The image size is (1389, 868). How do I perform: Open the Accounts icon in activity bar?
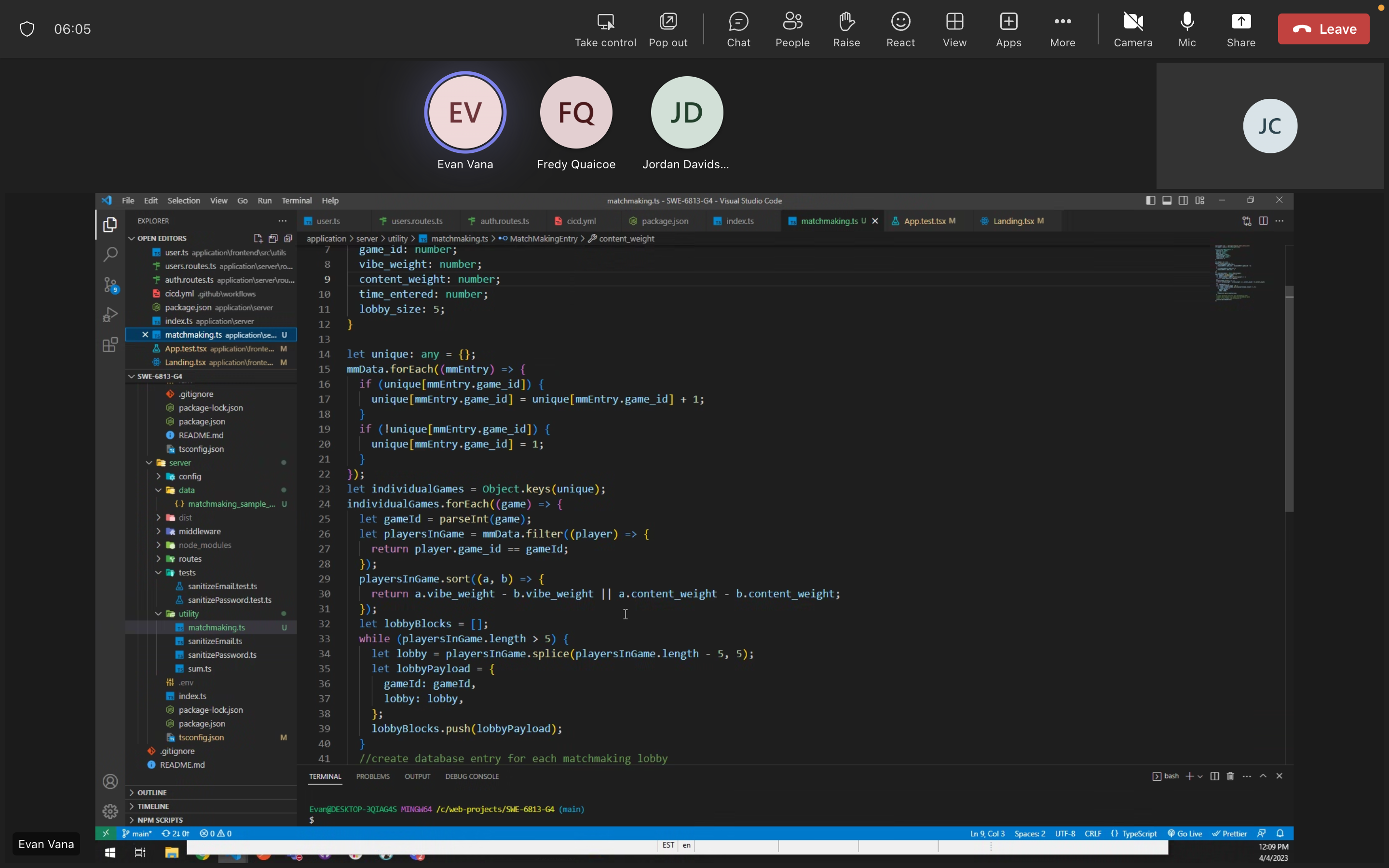point(109,781)
